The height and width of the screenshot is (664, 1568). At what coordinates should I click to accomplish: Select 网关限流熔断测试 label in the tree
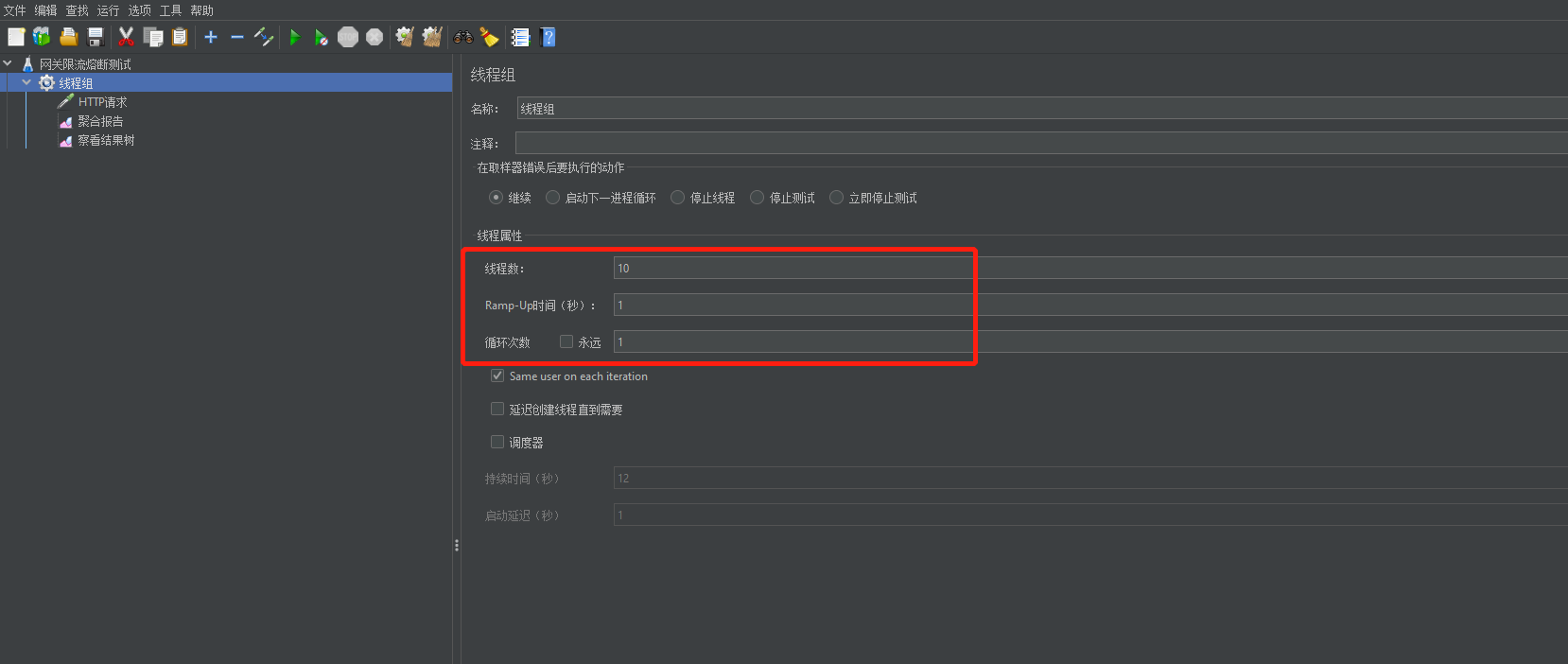tap(85, 64)
